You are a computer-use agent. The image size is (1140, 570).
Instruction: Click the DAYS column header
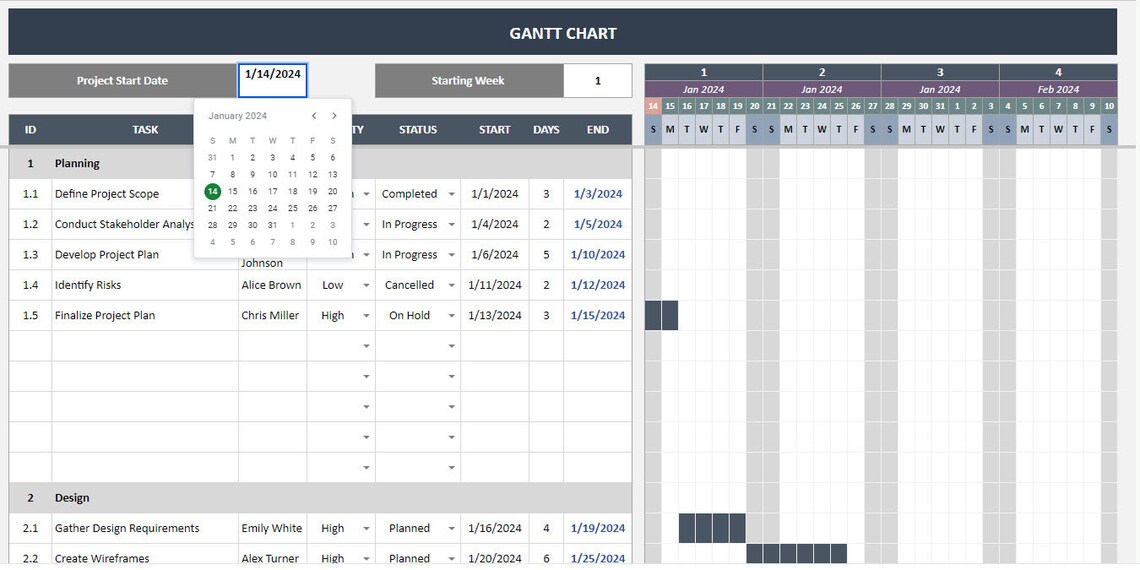click(546, 130)
